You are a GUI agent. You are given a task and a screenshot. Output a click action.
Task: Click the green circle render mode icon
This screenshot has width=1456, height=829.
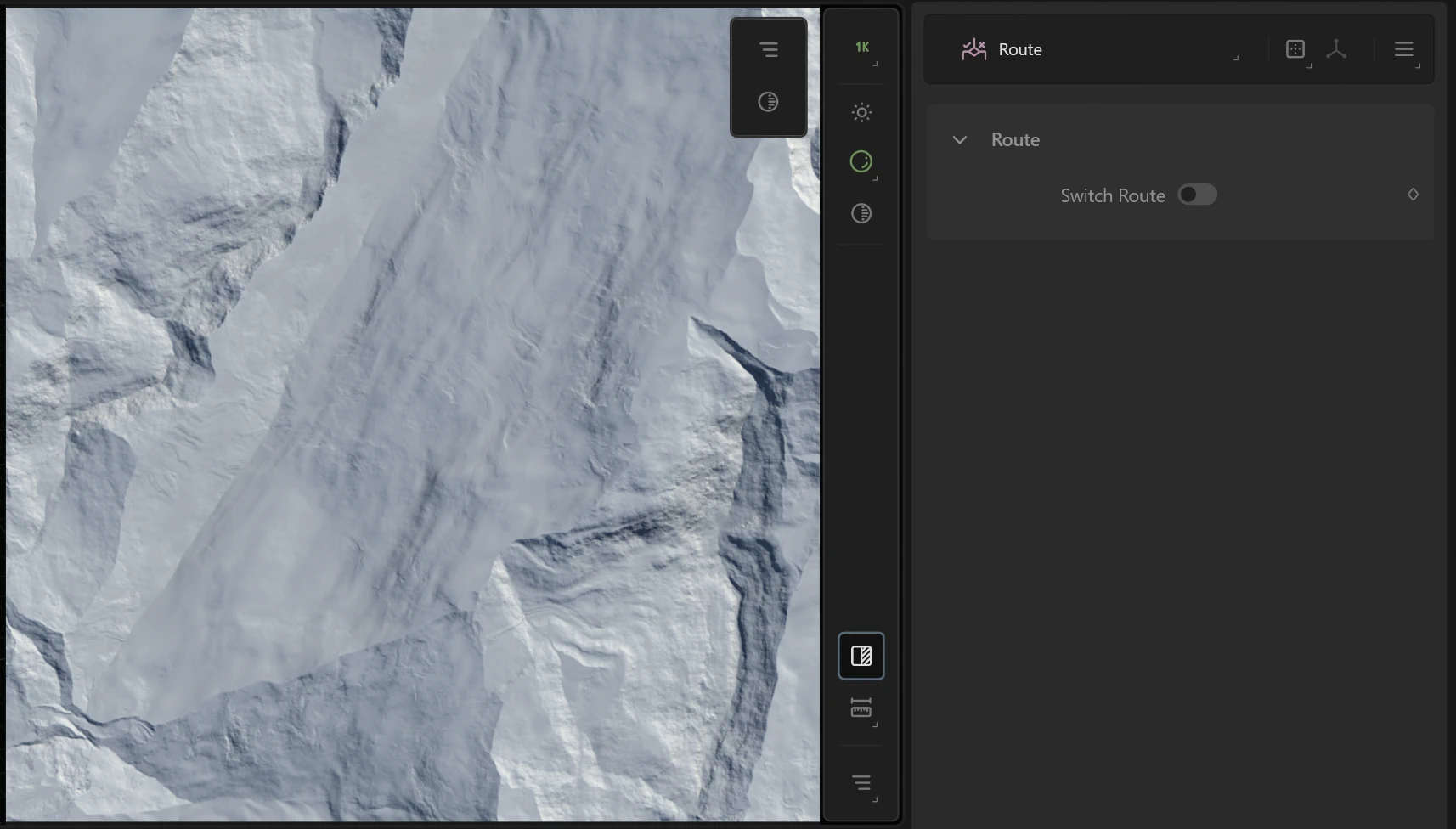[861, 161]
